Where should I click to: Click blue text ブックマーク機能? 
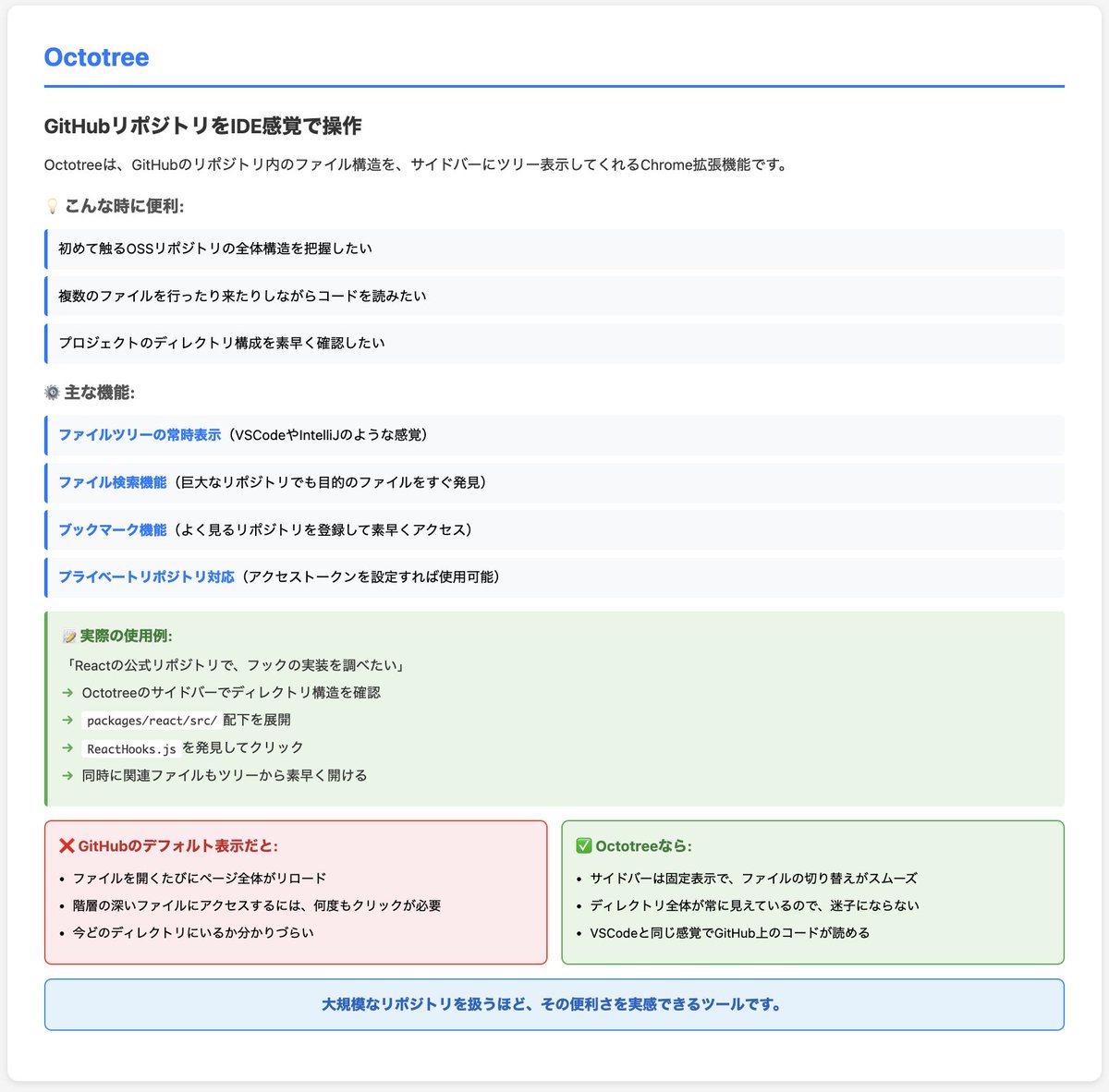click(x=113, y=530)
